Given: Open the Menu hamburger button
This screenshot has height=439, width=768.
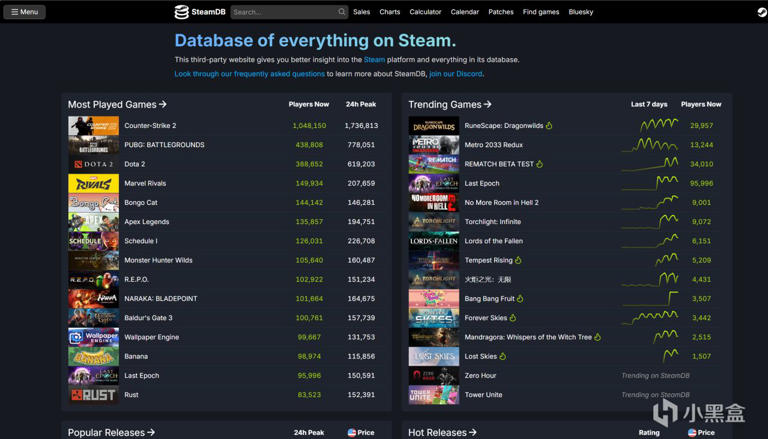Looking at the screenshot, I should click(24, 12).
